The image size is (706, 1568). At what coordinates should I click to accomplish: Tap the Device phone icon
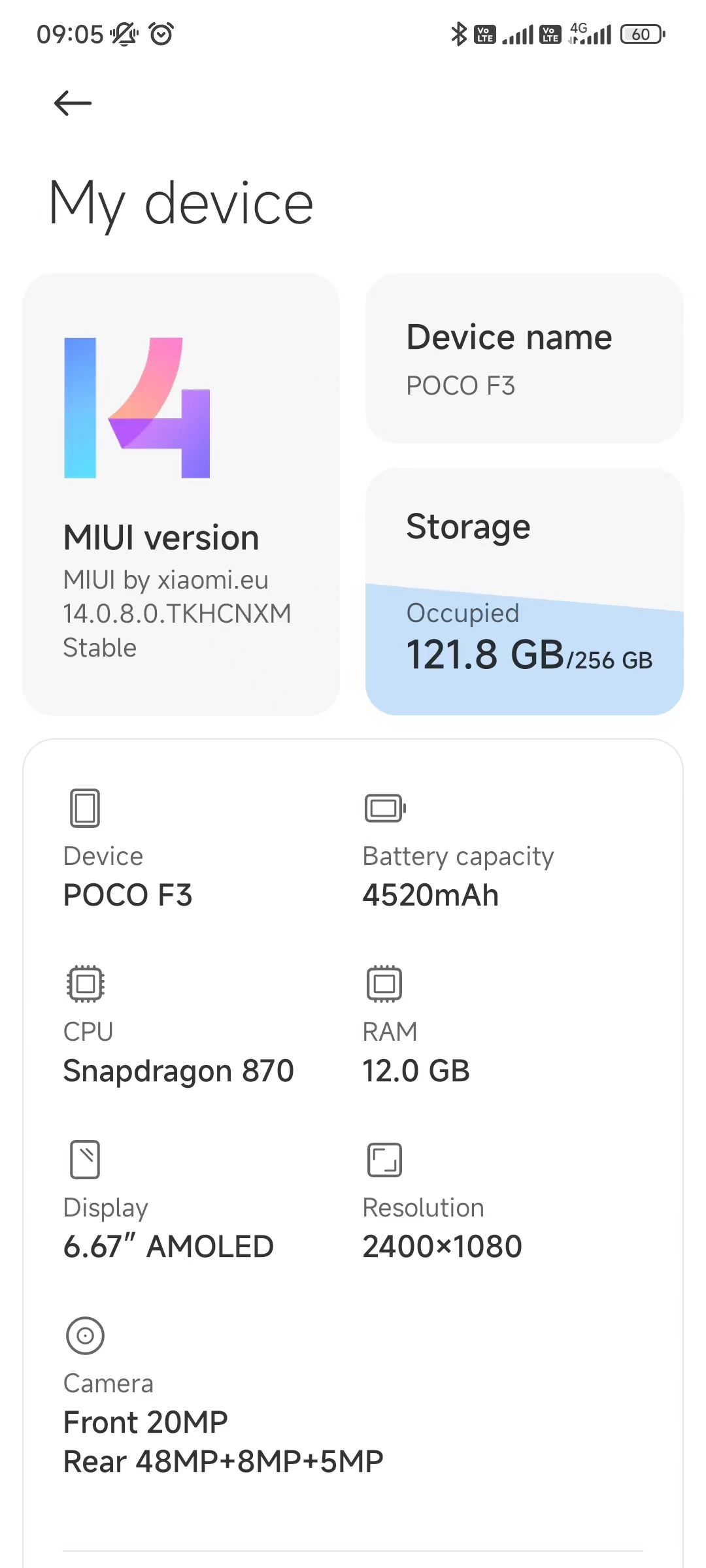point(85,808)
